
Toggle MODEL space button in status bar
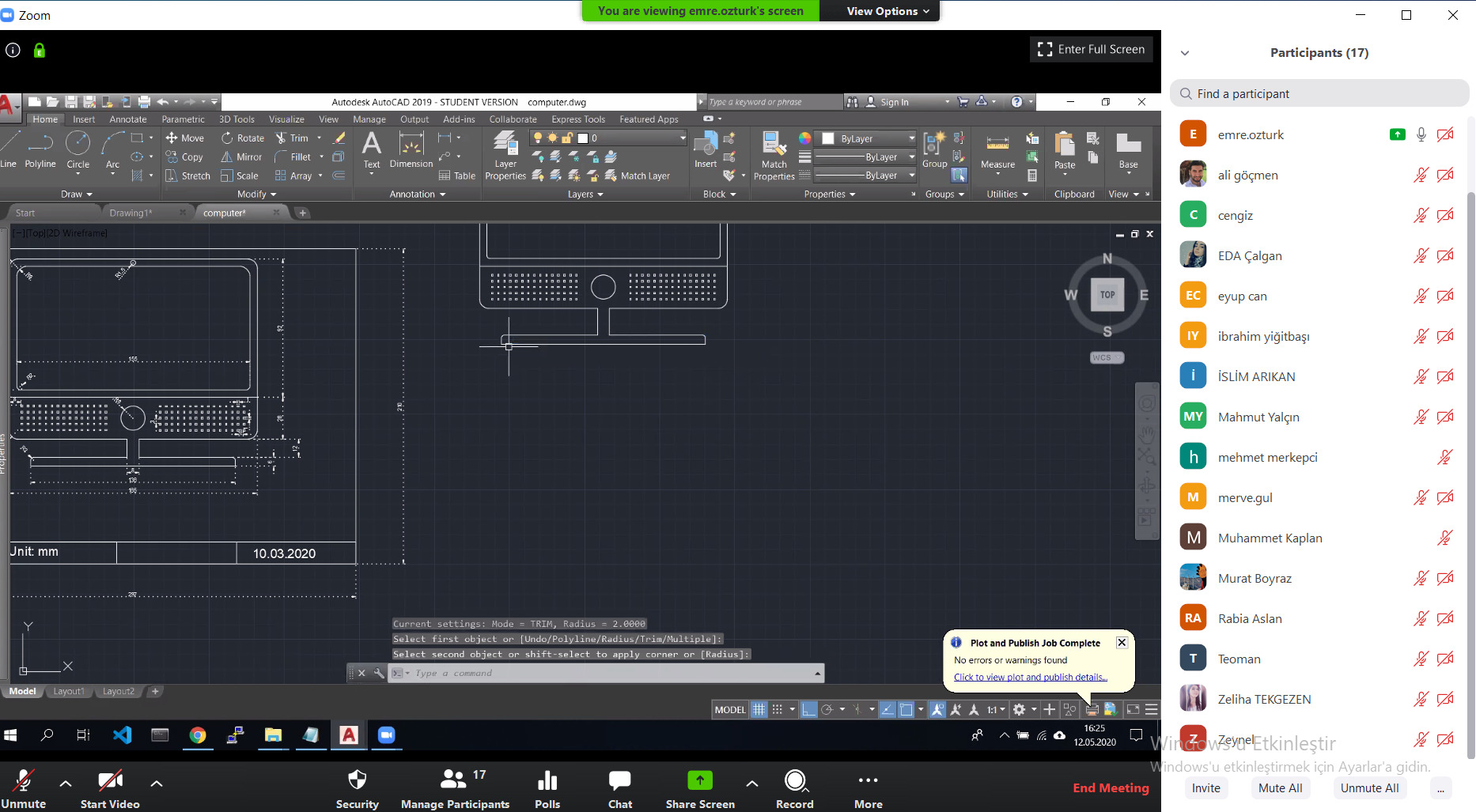tap(729, 709)
